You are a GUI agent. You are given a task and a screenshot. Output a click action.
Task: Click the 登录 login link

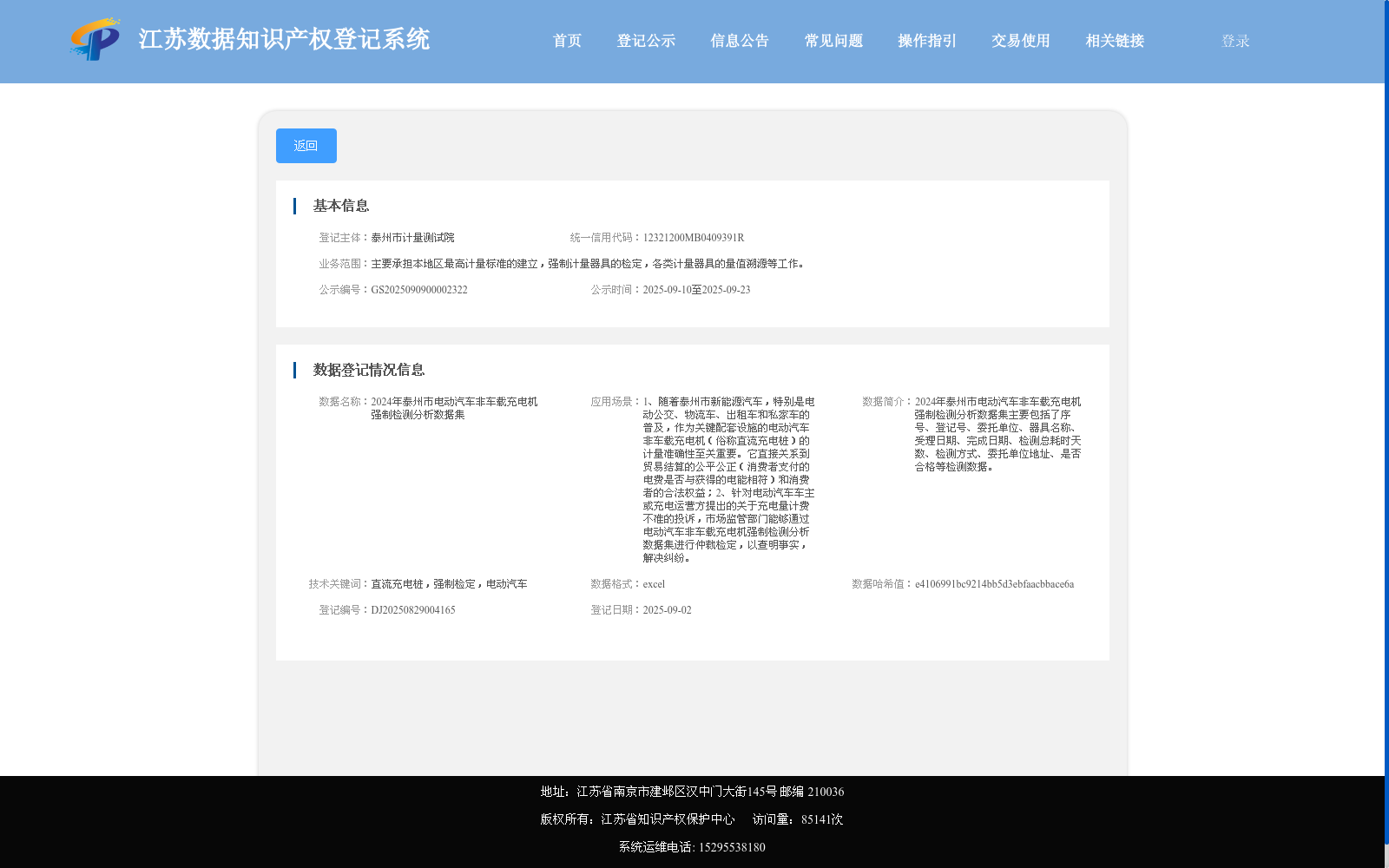tap(1235, 41)
